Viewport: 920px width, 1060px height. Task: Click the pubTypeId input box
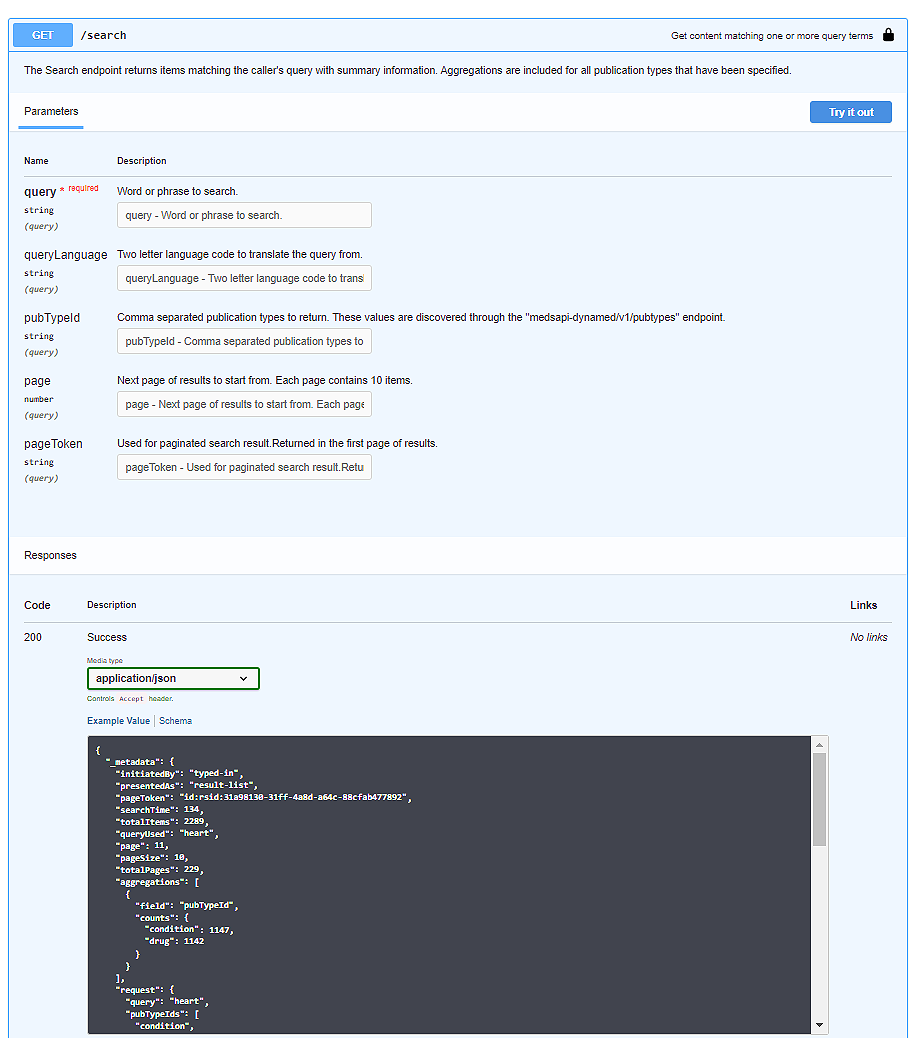(x=244, y=341)
